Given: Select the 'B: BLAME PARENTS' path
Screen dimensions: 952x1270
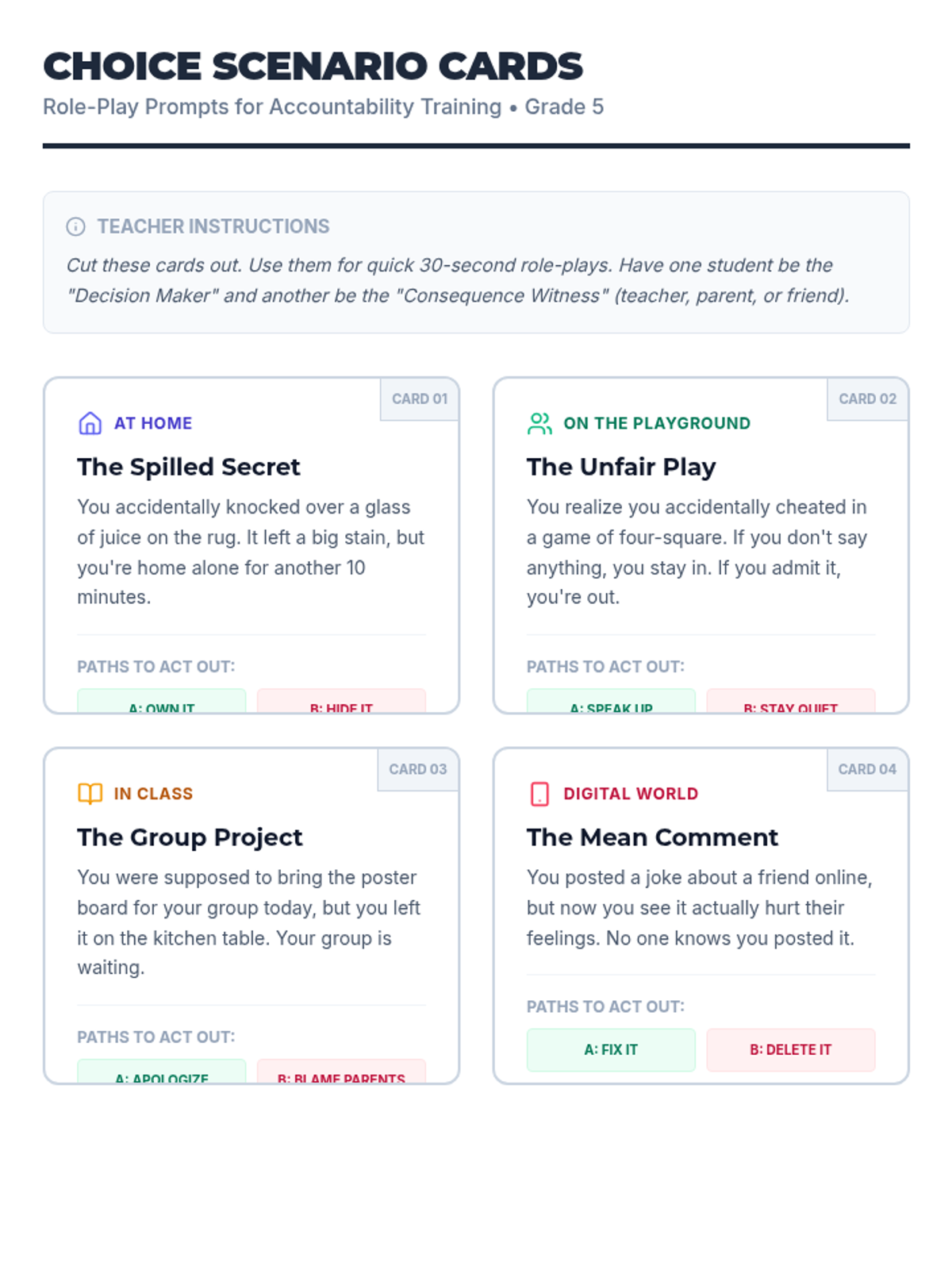Looking at the screenshot, I should [341, 1072].
